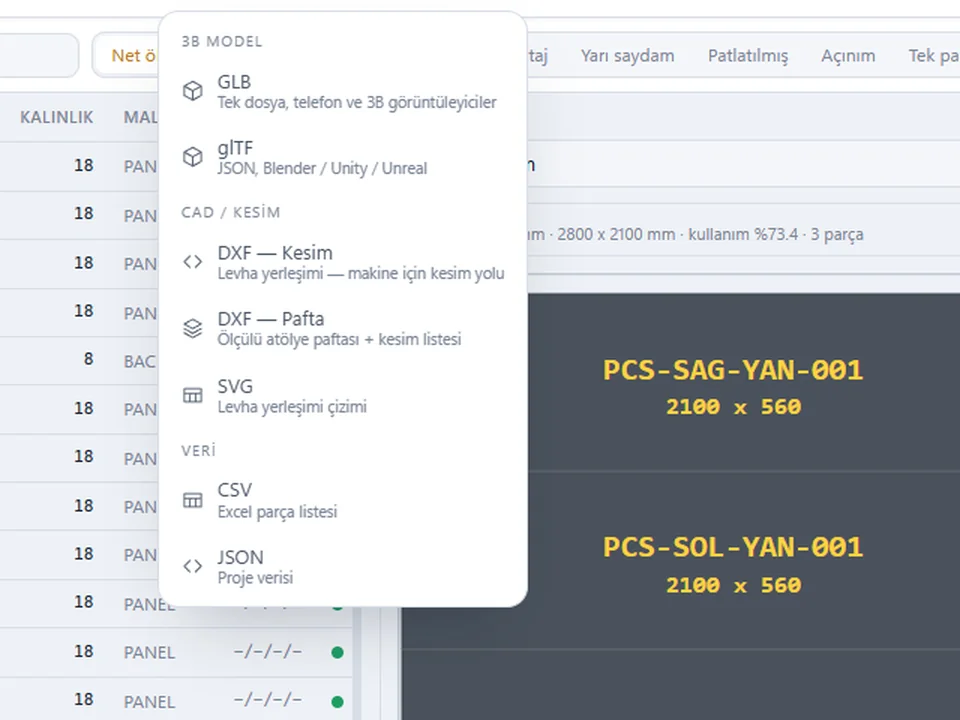Click the 3B MODEL section heading
Screen dimensions: 960x720
[x=222, y=42]
